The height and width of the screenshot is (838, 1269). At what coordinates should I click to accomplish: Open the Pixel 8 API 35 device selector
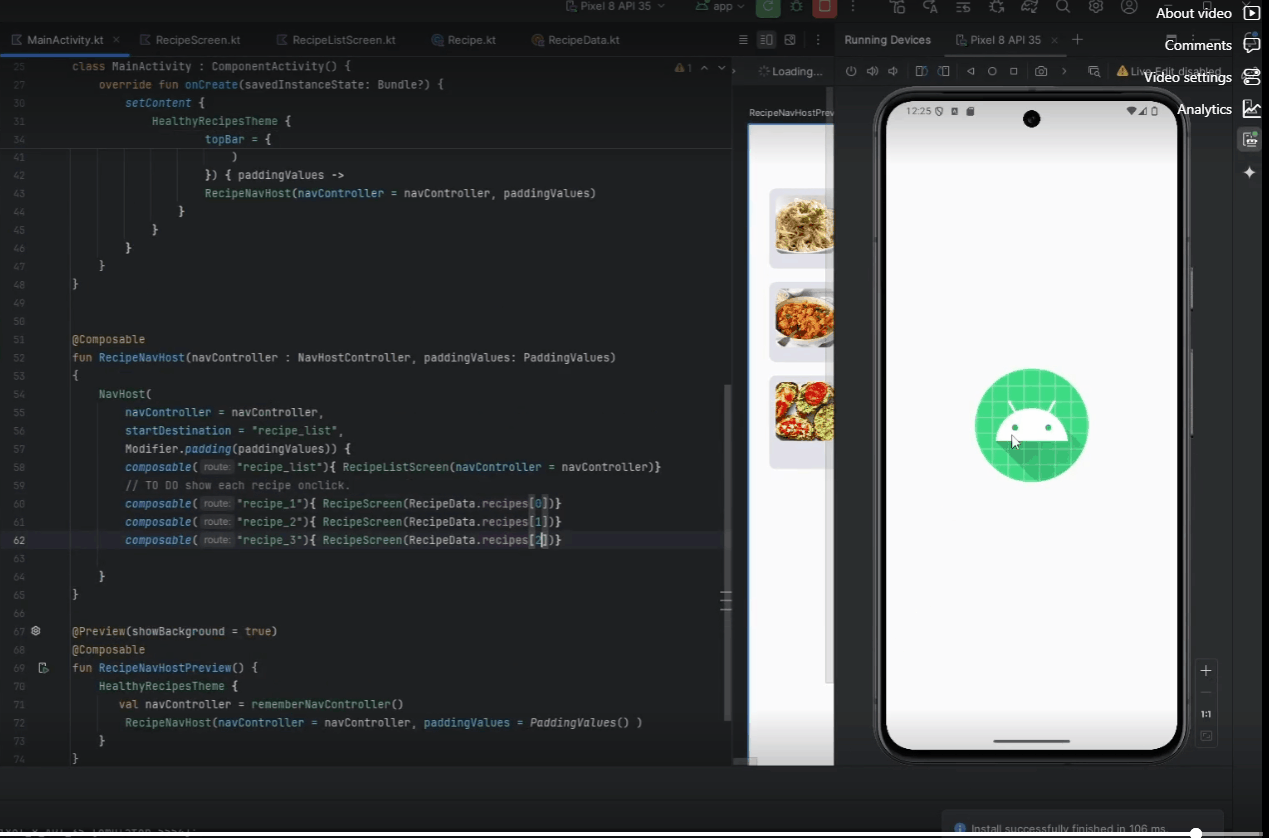[613, 6]
